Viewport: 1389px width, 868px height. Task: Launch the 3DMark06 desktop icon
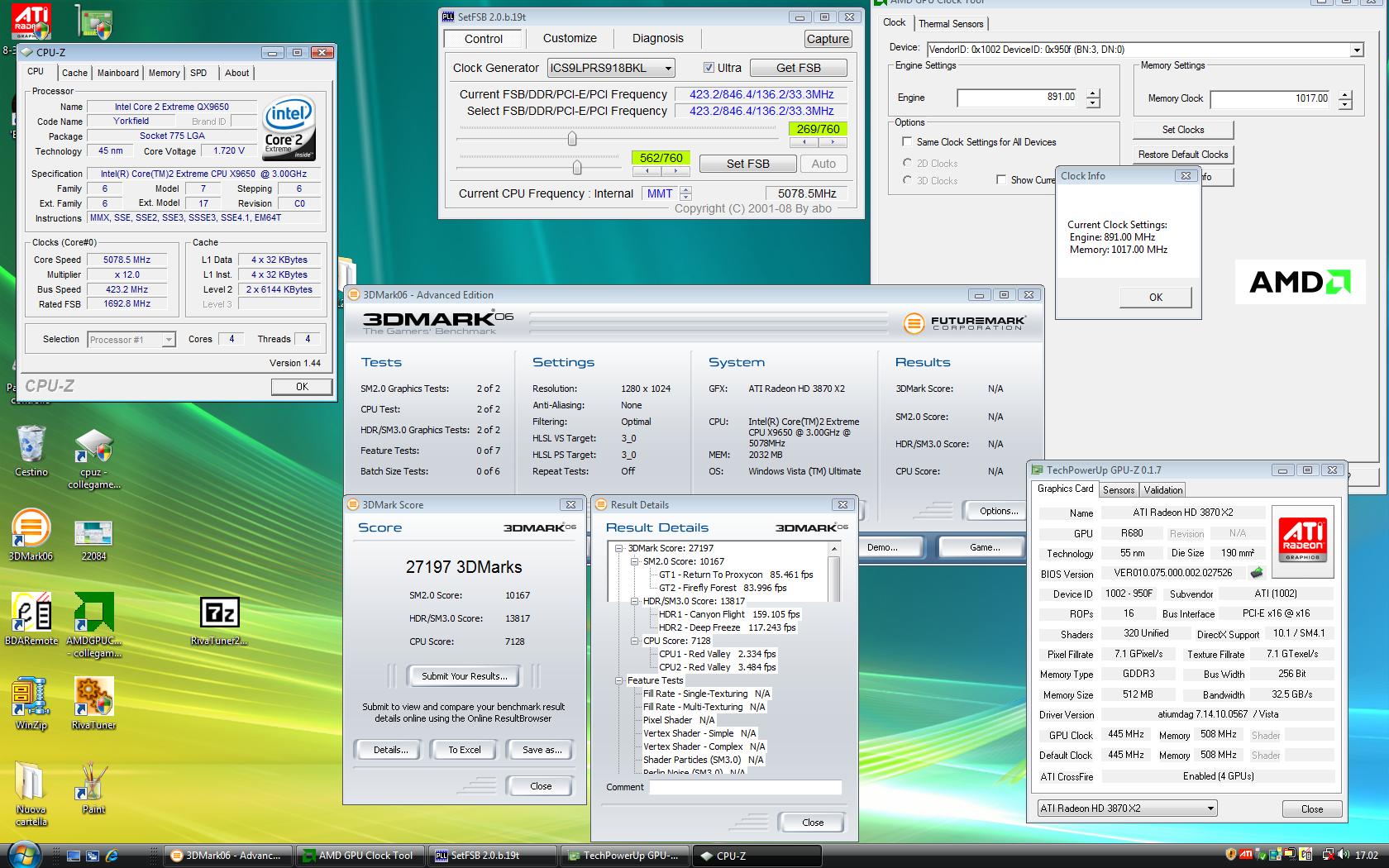tap(31, 535)
